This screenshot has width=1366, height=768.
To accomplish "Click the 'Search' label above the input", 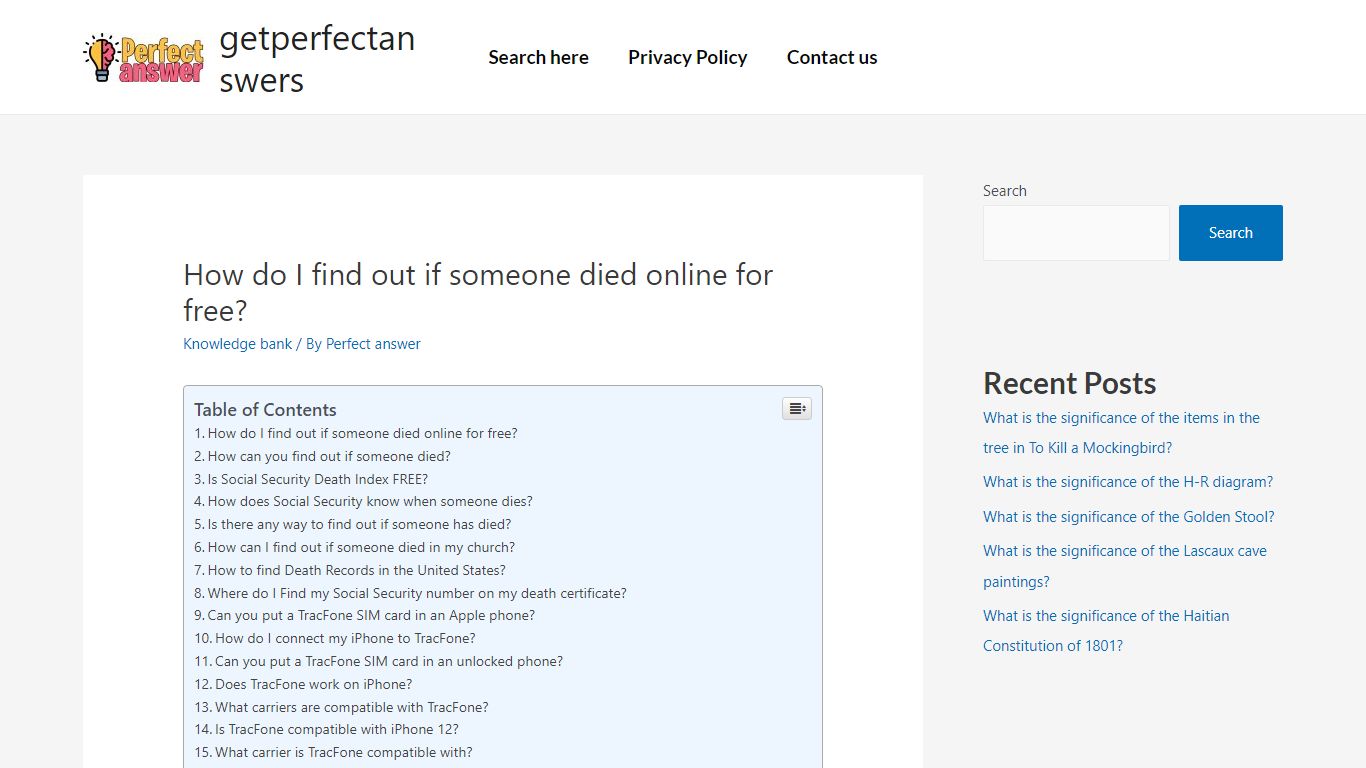I will tap(1005, 191).
